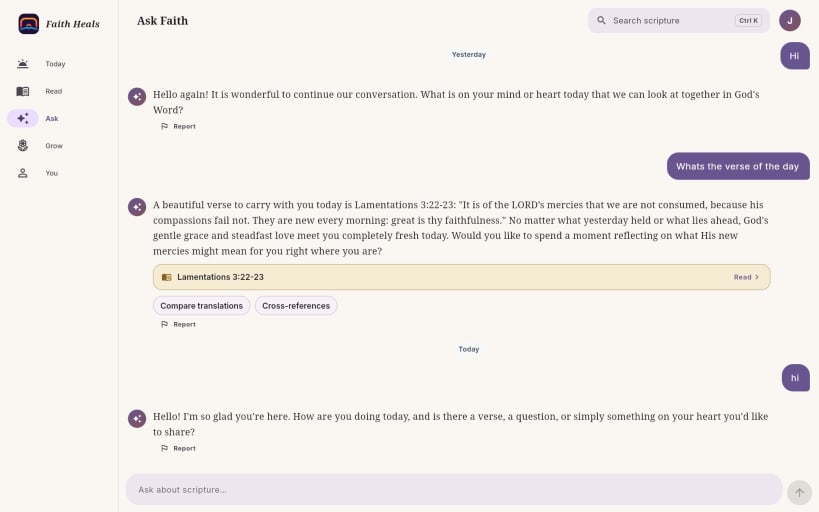Open the Today sunrise icon
This screenshot has height=512, width=819.
coord(22,64)
